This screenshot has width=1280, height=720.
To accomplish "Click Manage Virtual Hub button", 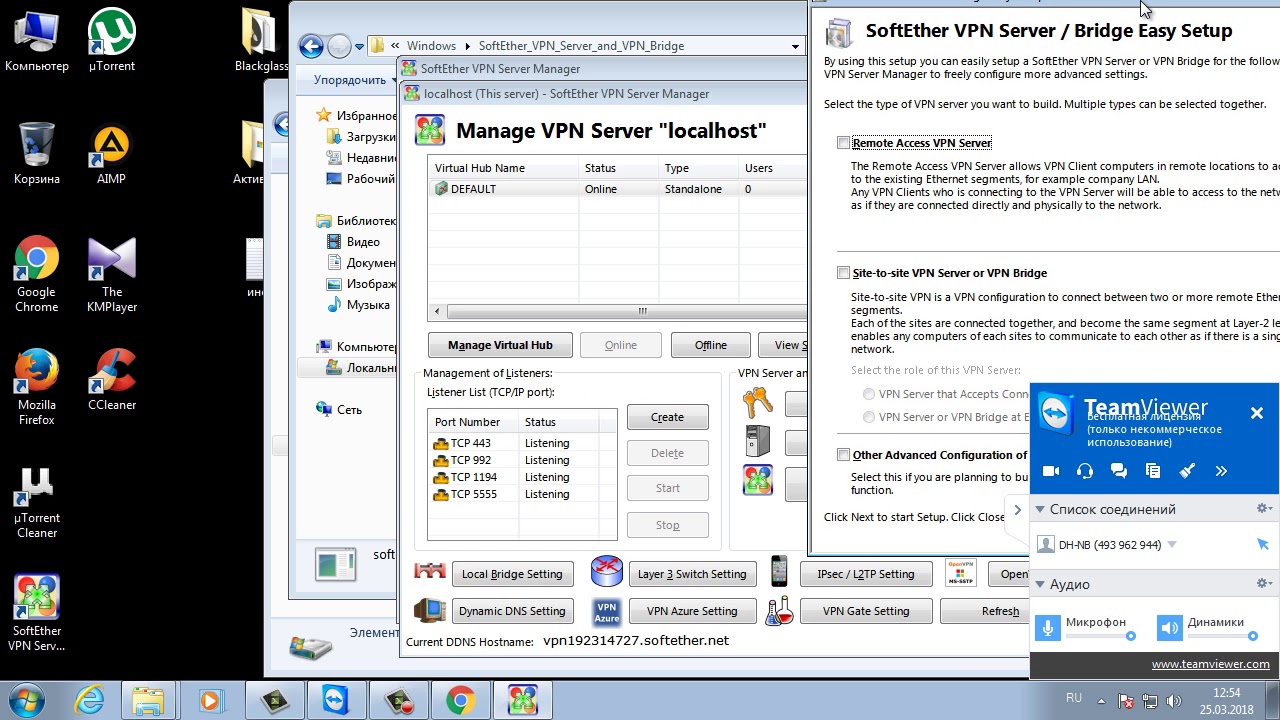I will (500, 345).
